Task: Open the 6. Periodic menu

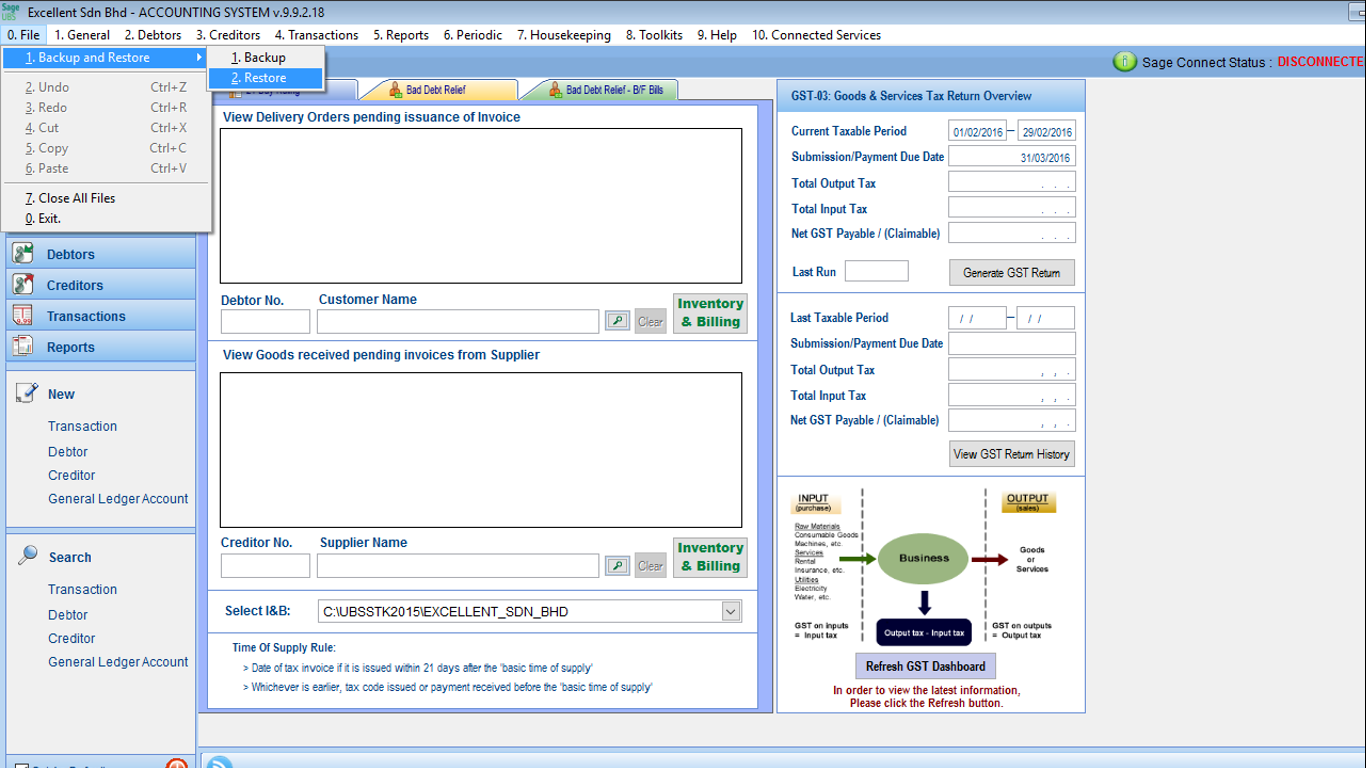Action: tap(473, 35)
